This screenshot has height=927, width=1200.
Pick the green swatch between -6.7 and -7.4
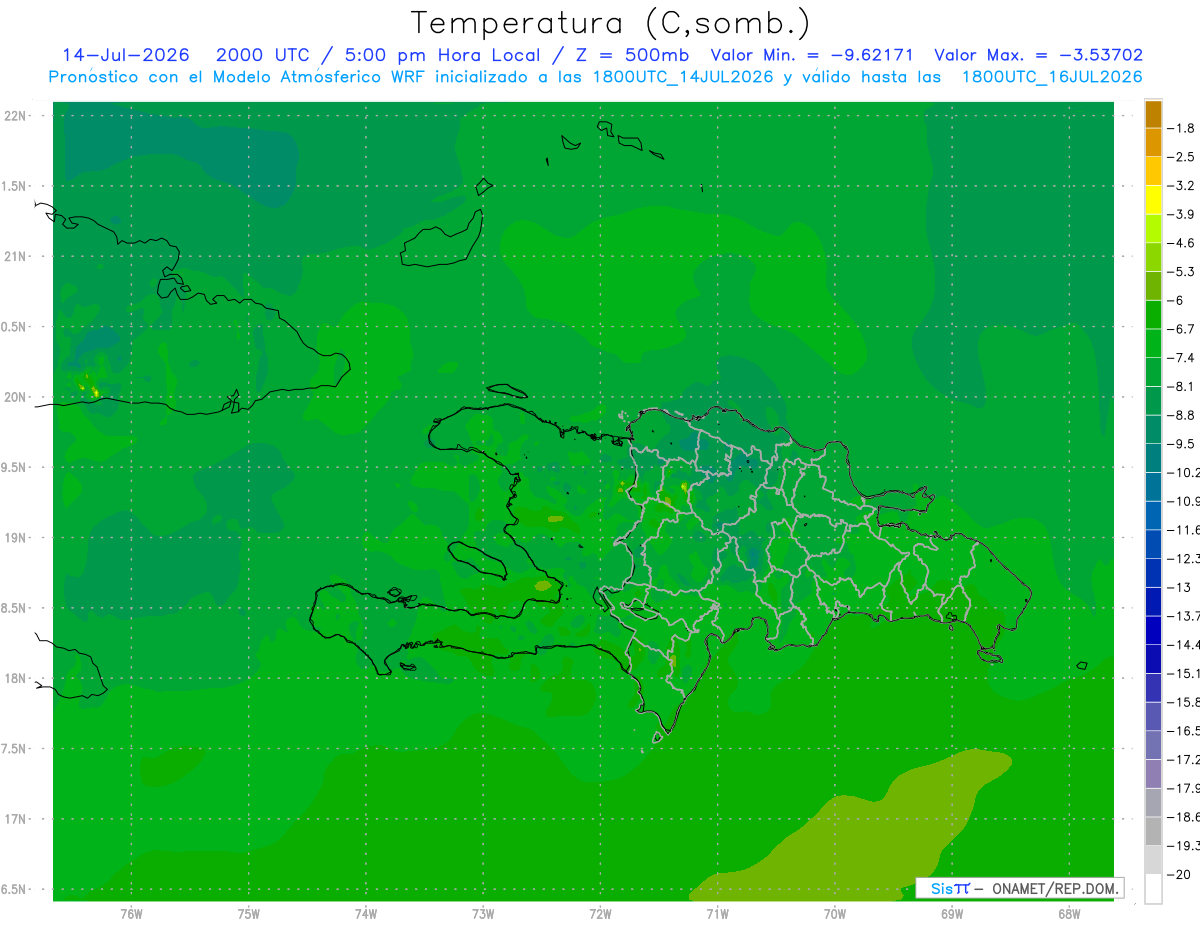[x=1153, y=344]
